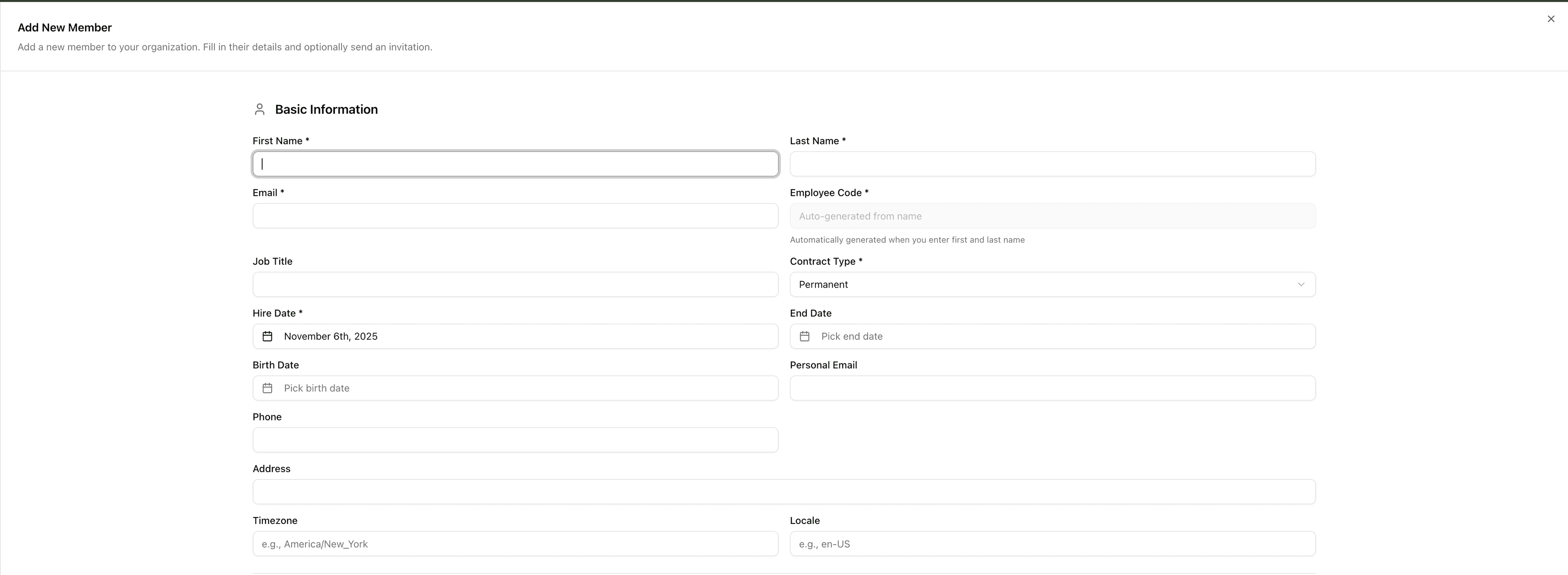This screenshot has width=1568, height=575.
Task: Click the Last Name input field
Action: [x=1052, y=164]
